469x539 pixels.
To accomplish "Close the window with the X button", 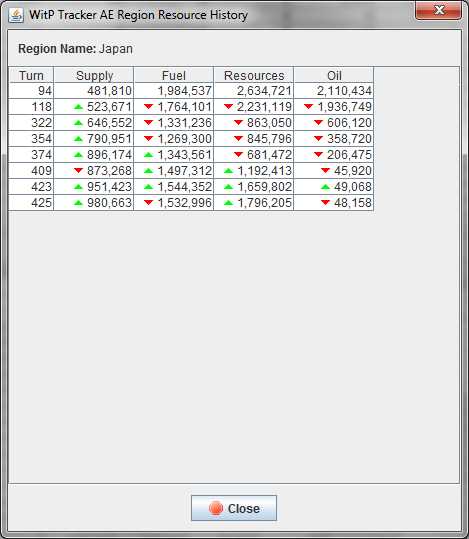I will point(438,10).
